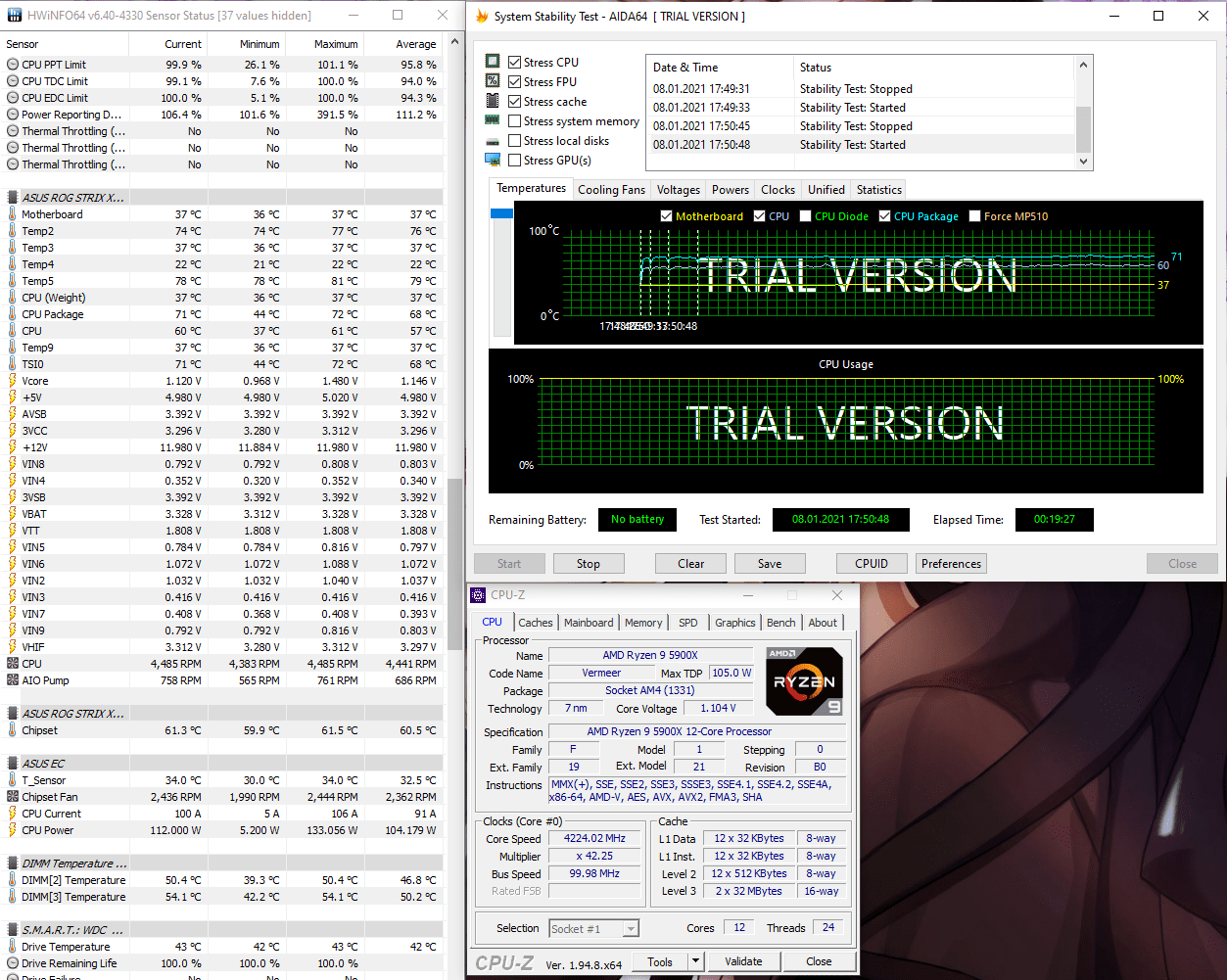Open the Powers tab
This screenshot has height=980, width=1227.
[x=731, y=190]
